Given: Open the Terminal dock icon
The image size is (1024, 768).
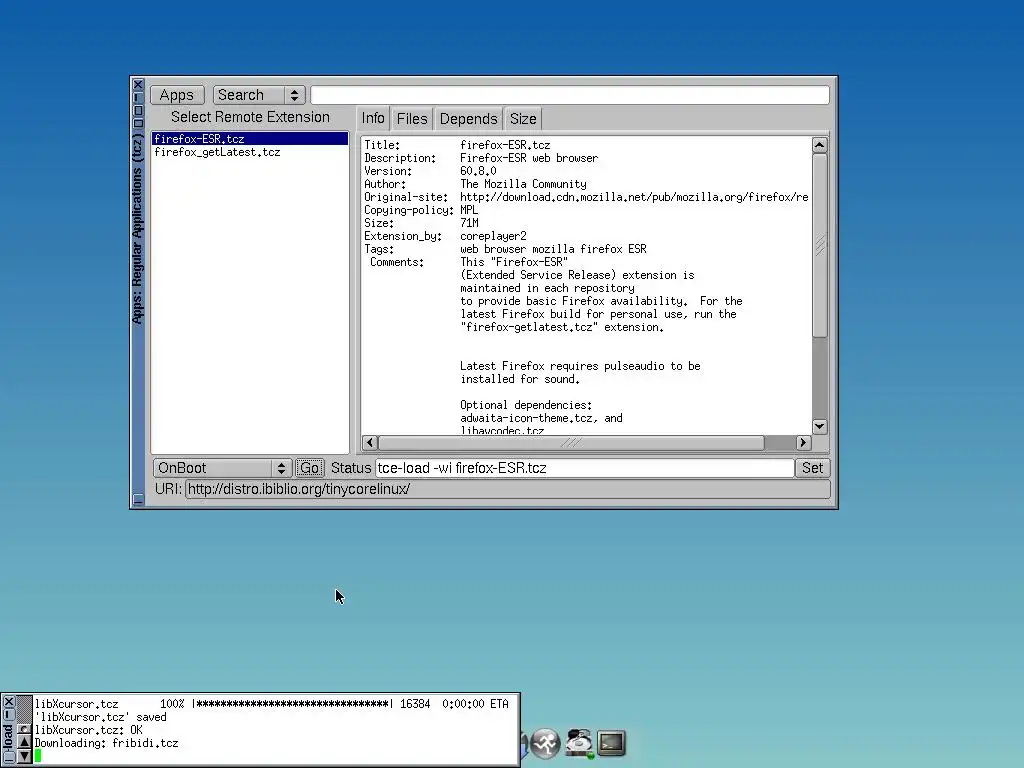Looking at the screenshot, I should coord(611,743).
